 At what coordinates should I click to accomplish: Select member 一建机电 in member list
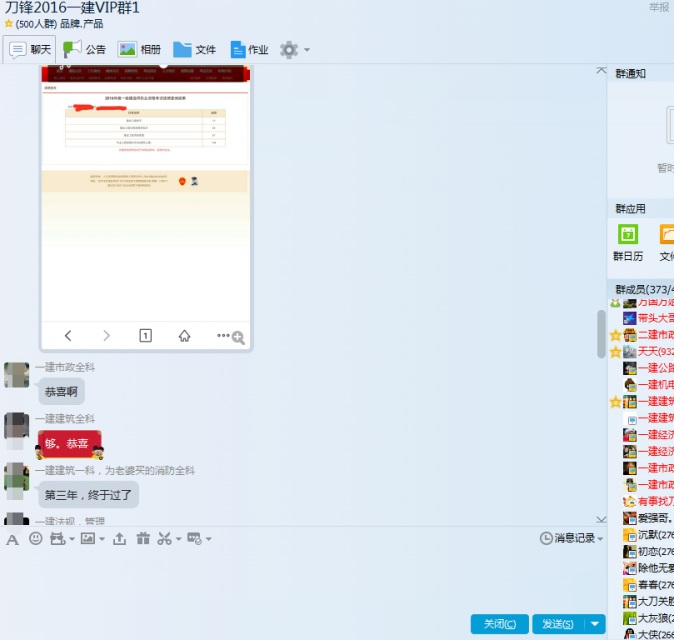coord(648,385)
